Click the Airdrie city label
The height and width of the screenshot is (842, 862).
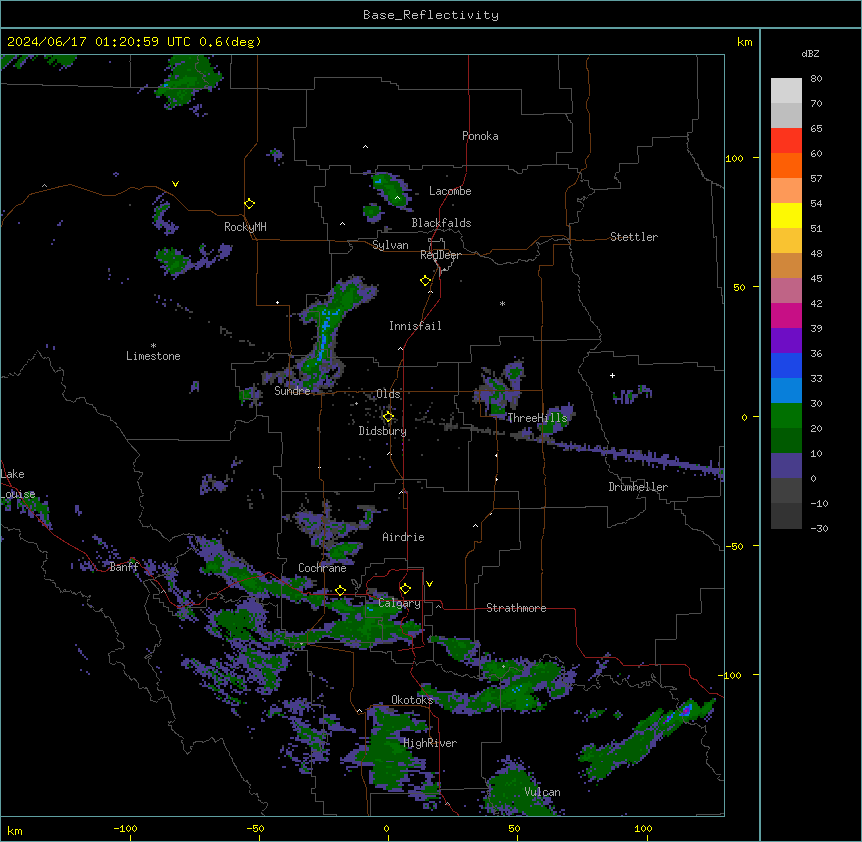[403, 537]
